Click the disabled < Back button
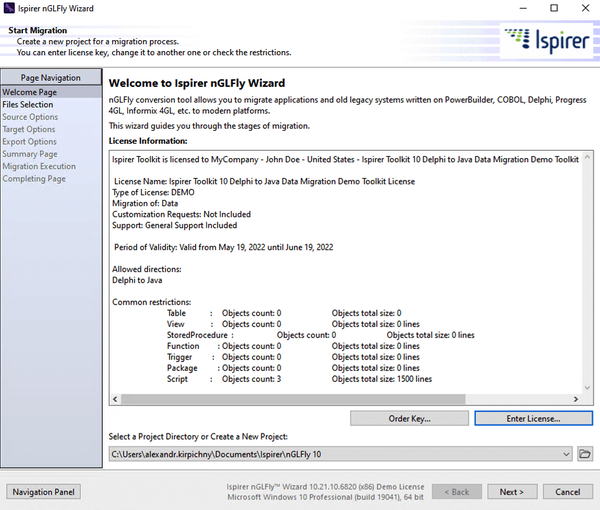This screenshot has height=510, width=600. (457, 492)
